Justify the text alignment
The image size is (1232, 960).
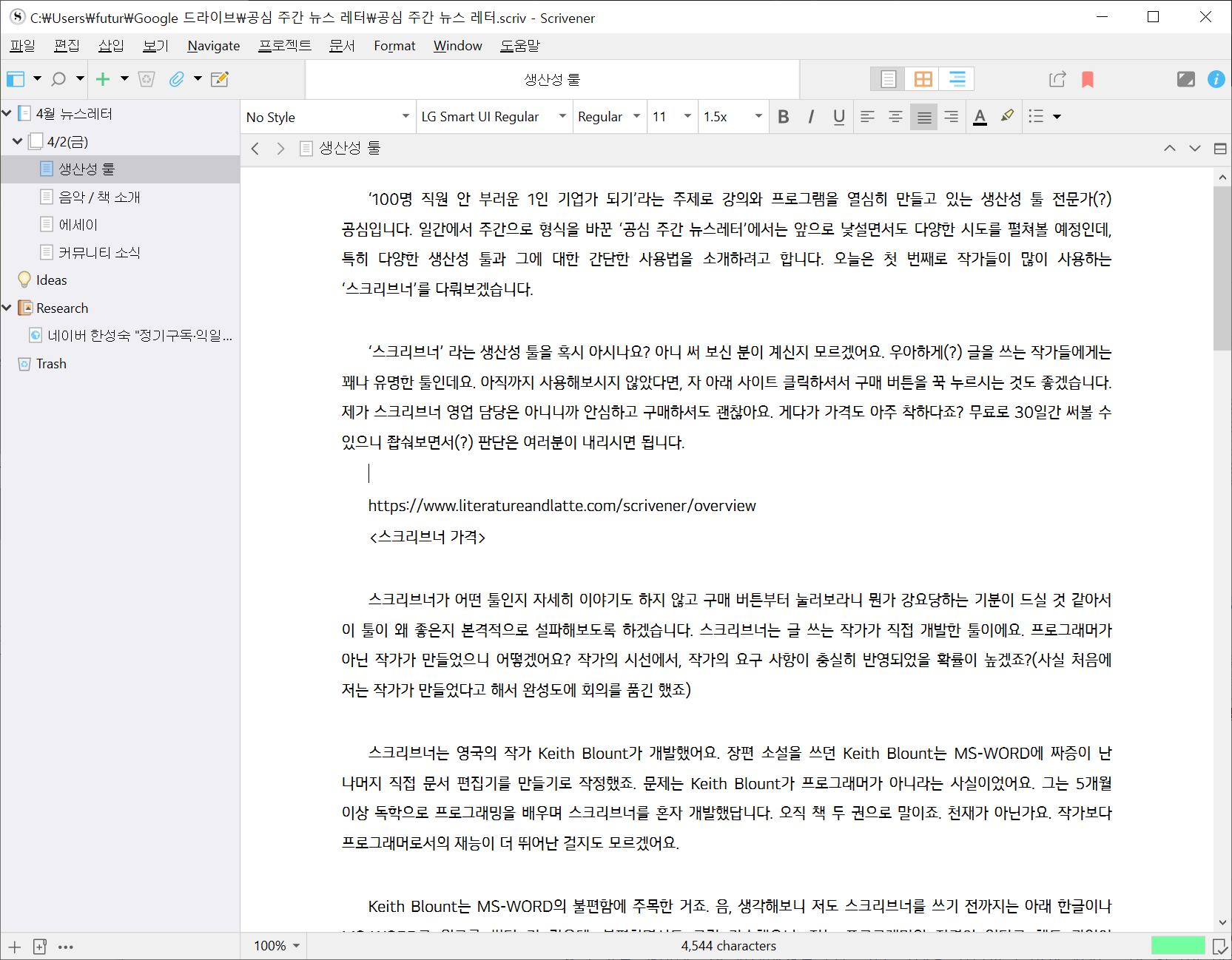(x=923, y=117)
